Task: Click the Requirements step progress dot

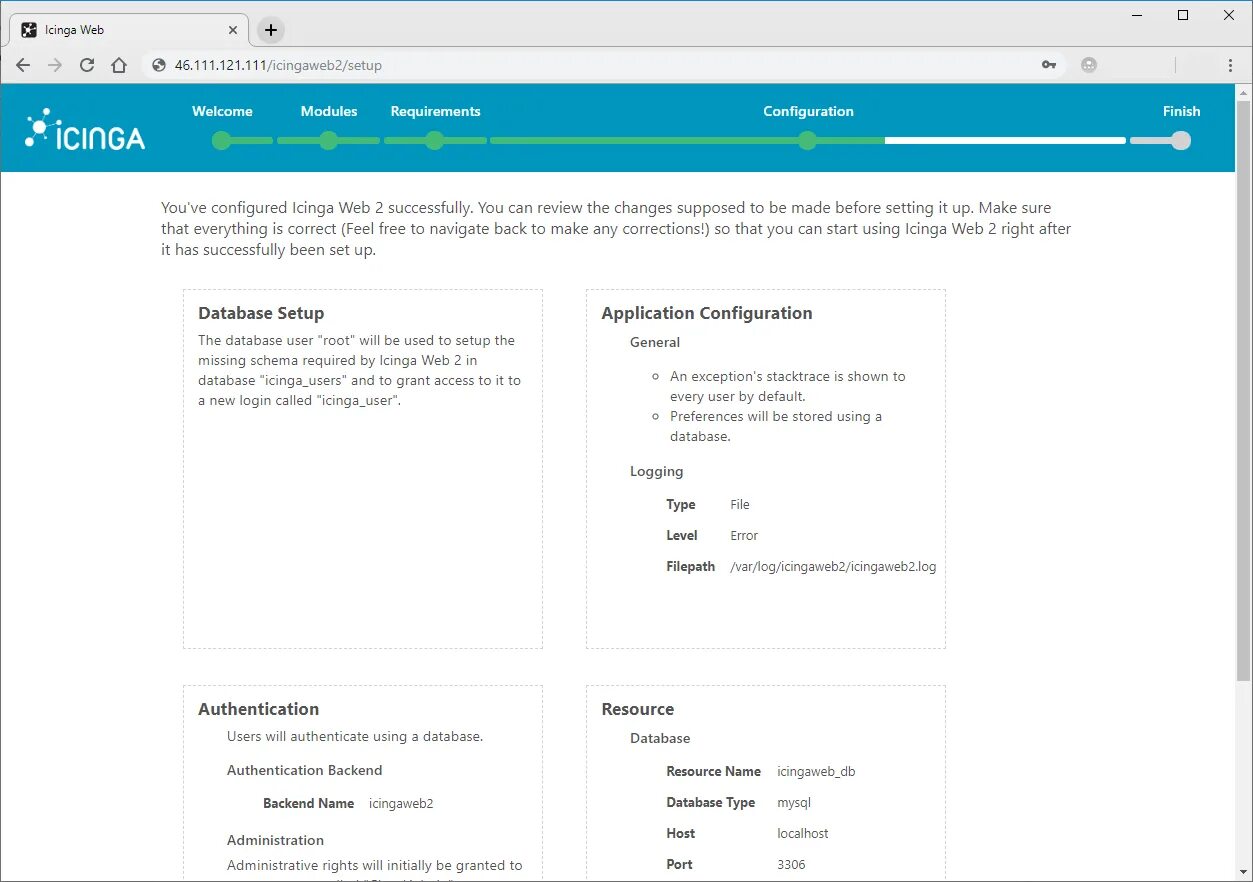Action: click(435, 141)
